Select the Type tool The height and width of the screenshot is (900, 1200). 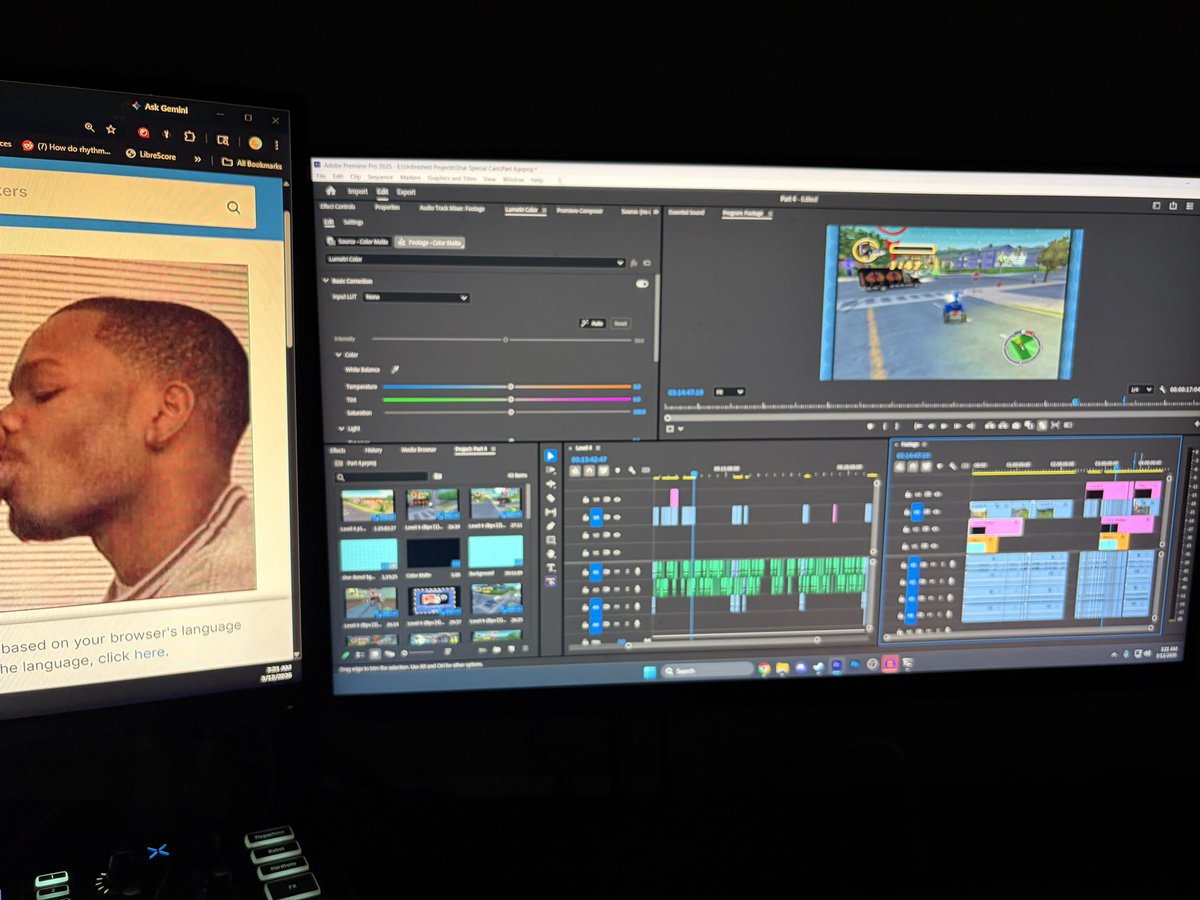551,568
